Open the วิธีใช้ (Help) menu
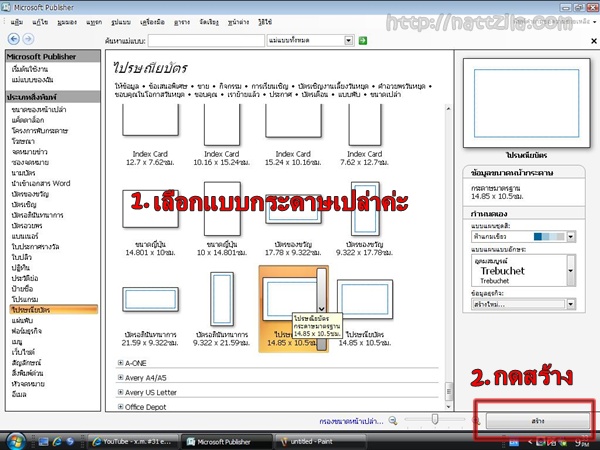Screen dimensions: 600x450 point(265,22)
